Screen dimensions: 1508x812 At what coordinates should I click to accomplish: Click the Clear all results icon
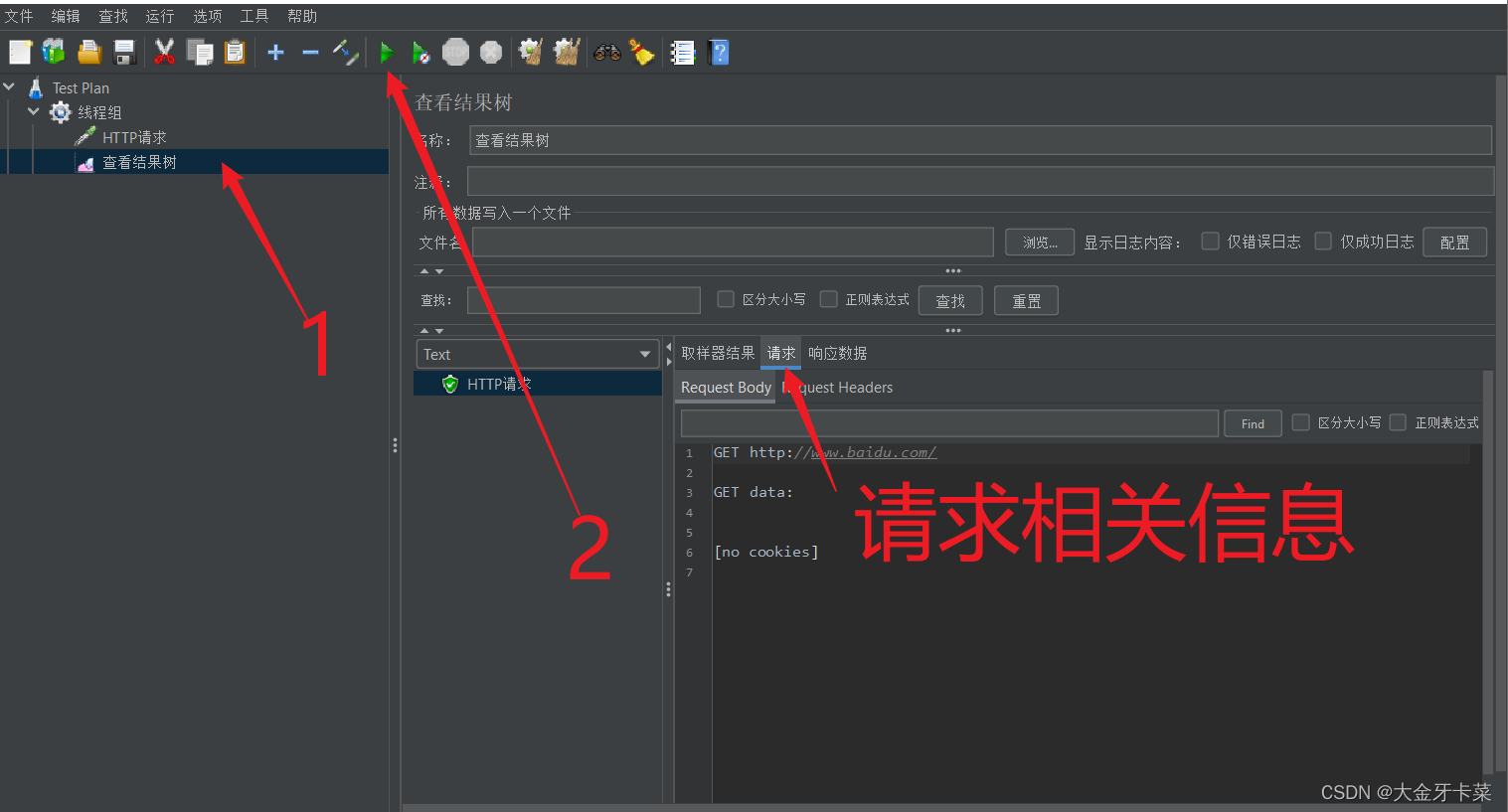[567, 52]
